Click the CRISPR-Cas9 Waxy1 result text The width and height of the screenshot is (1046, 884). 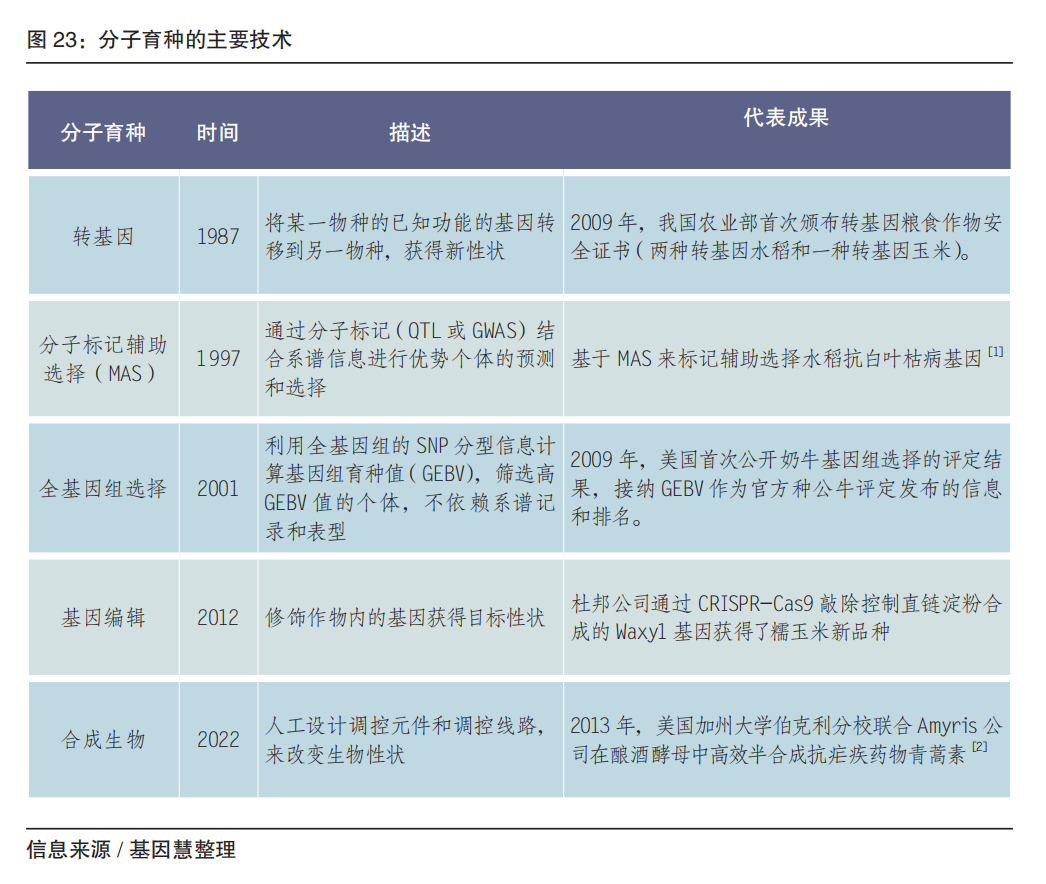[x=785, y=618]
